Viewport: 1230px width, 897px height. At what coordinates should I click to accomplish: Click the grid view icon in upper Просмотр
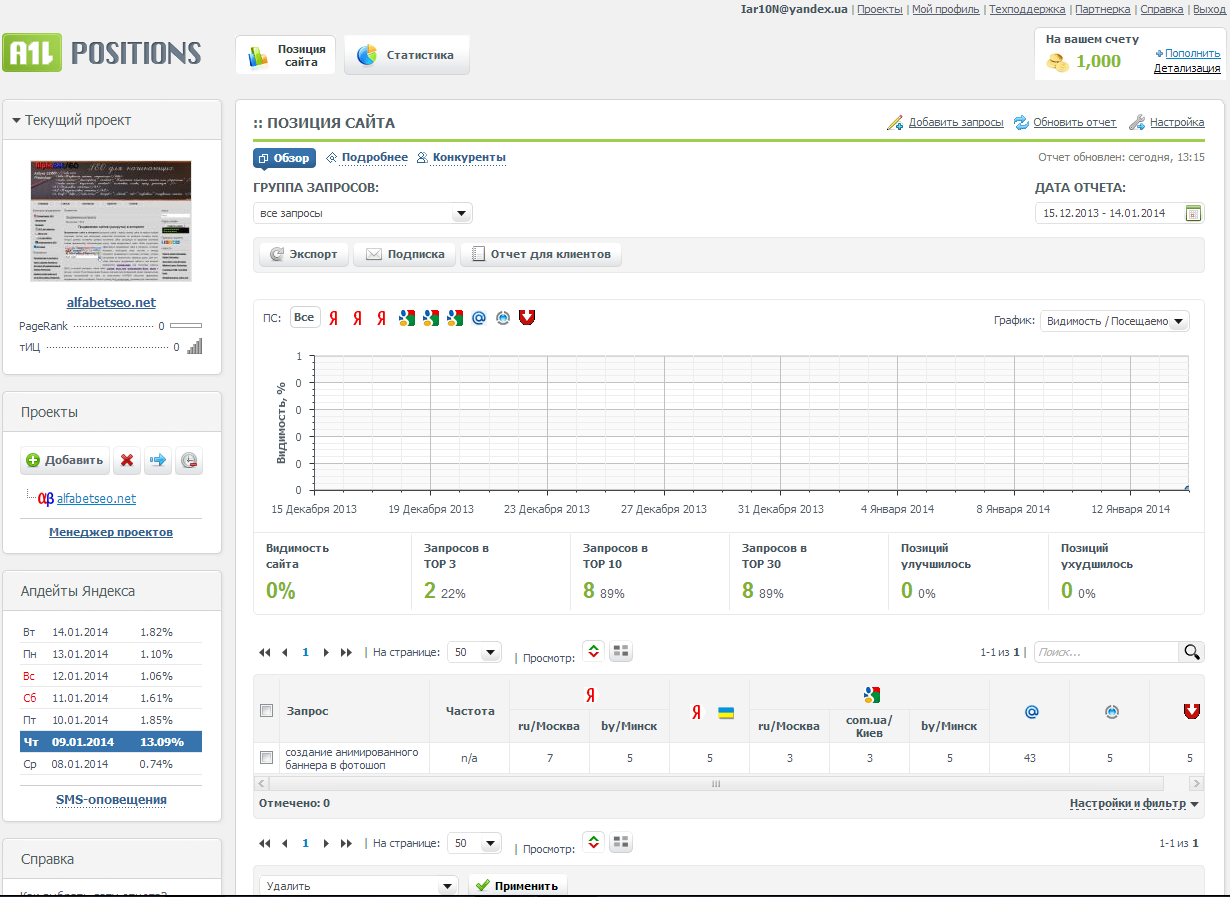click(621, 651)
